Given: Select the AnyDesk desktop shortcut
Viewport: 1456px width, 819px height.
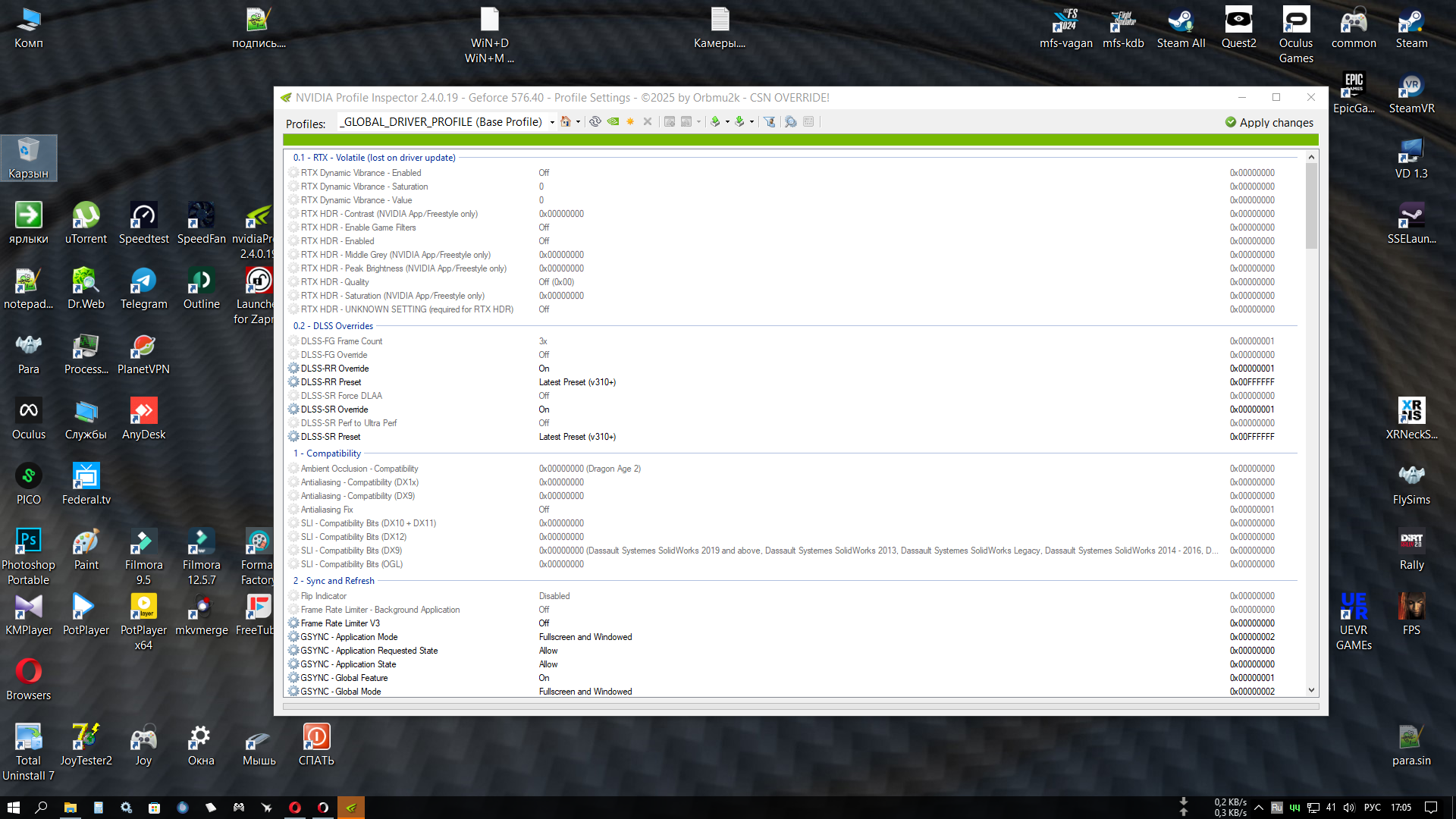Looking at the screenshot, I should [143, 419].
